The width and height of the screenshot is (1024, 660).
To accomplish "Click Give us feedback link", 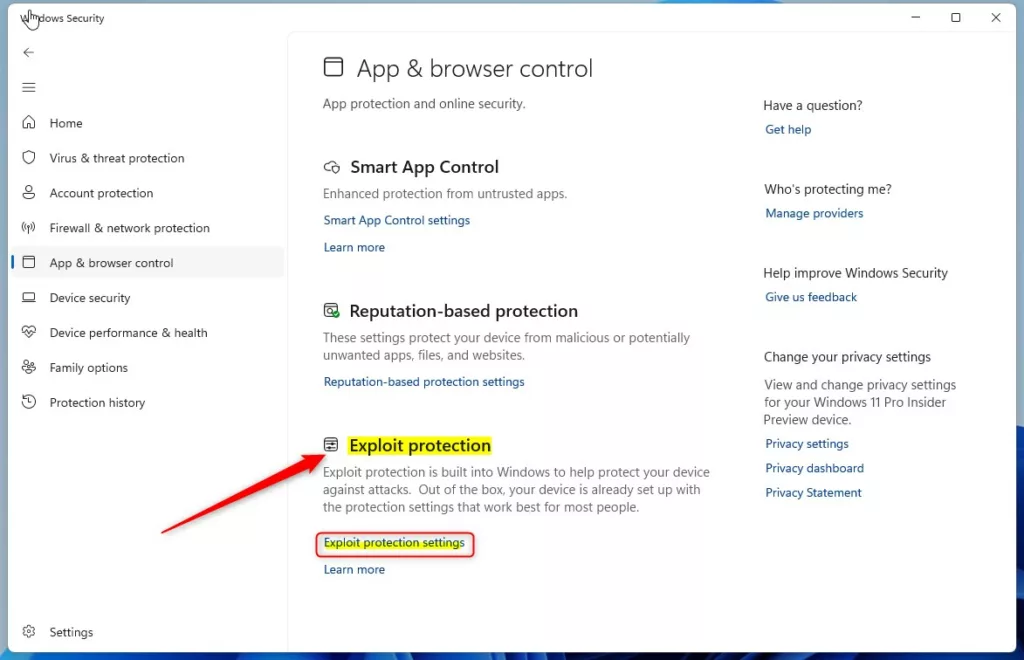I will 810,297.
